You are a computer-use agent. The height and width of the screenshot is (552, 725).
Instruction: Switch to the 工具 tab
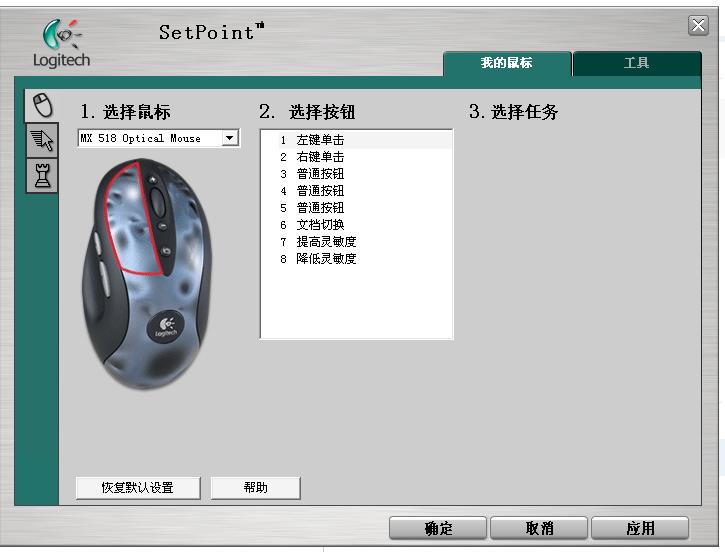(x=637, y=63)
